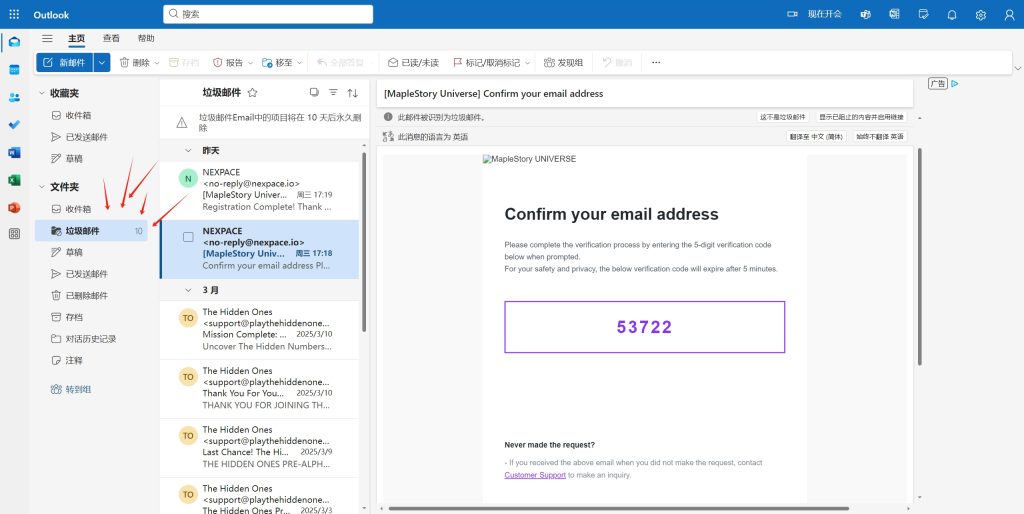Click 这不是垃圾邮件 button

pos(782,117)
